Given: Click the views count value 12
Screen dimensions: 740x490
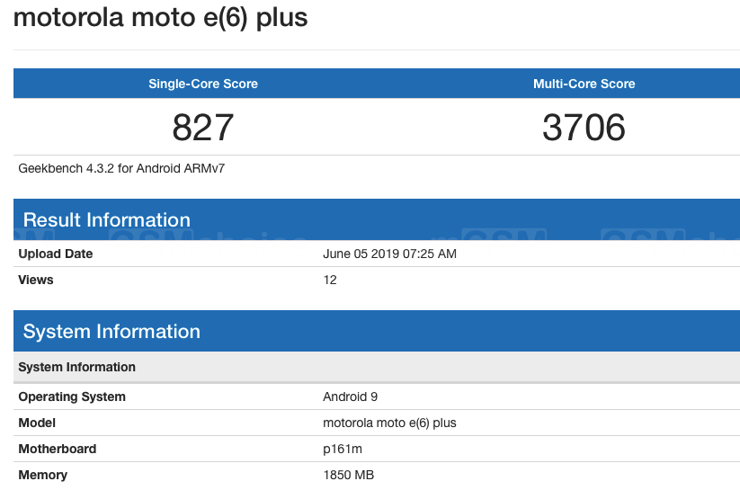Looking at the screenshot, I should pos(330,280).
